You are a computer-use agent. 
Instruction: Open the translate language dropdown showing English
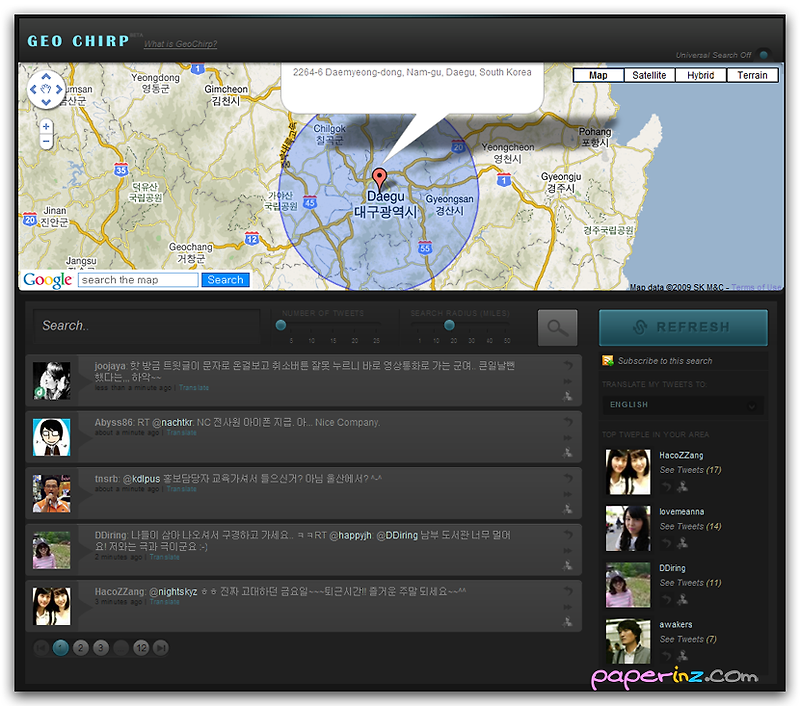click(x=683, y=405)
